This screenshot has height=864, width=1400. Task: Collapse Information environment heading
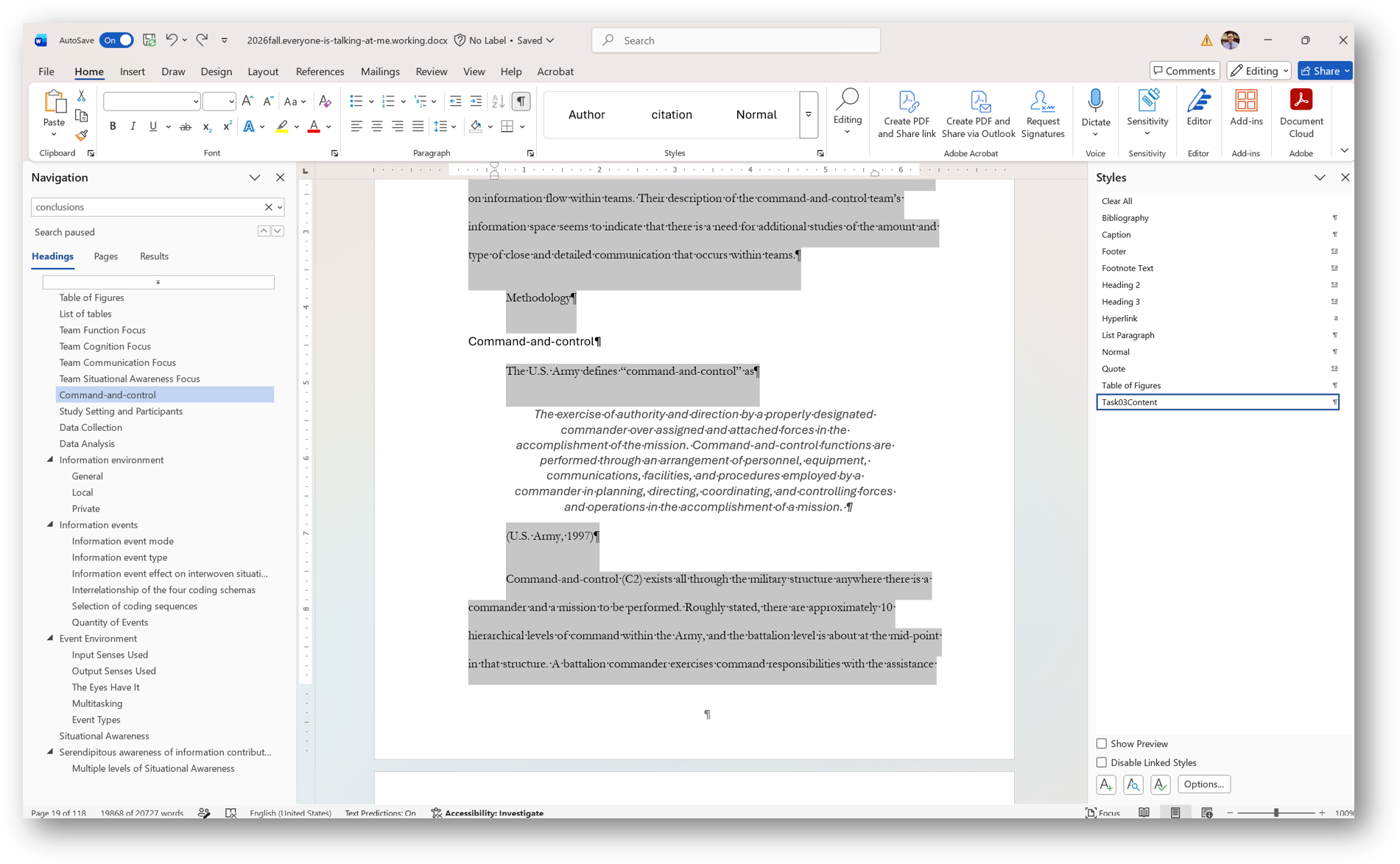coord(50,460)
